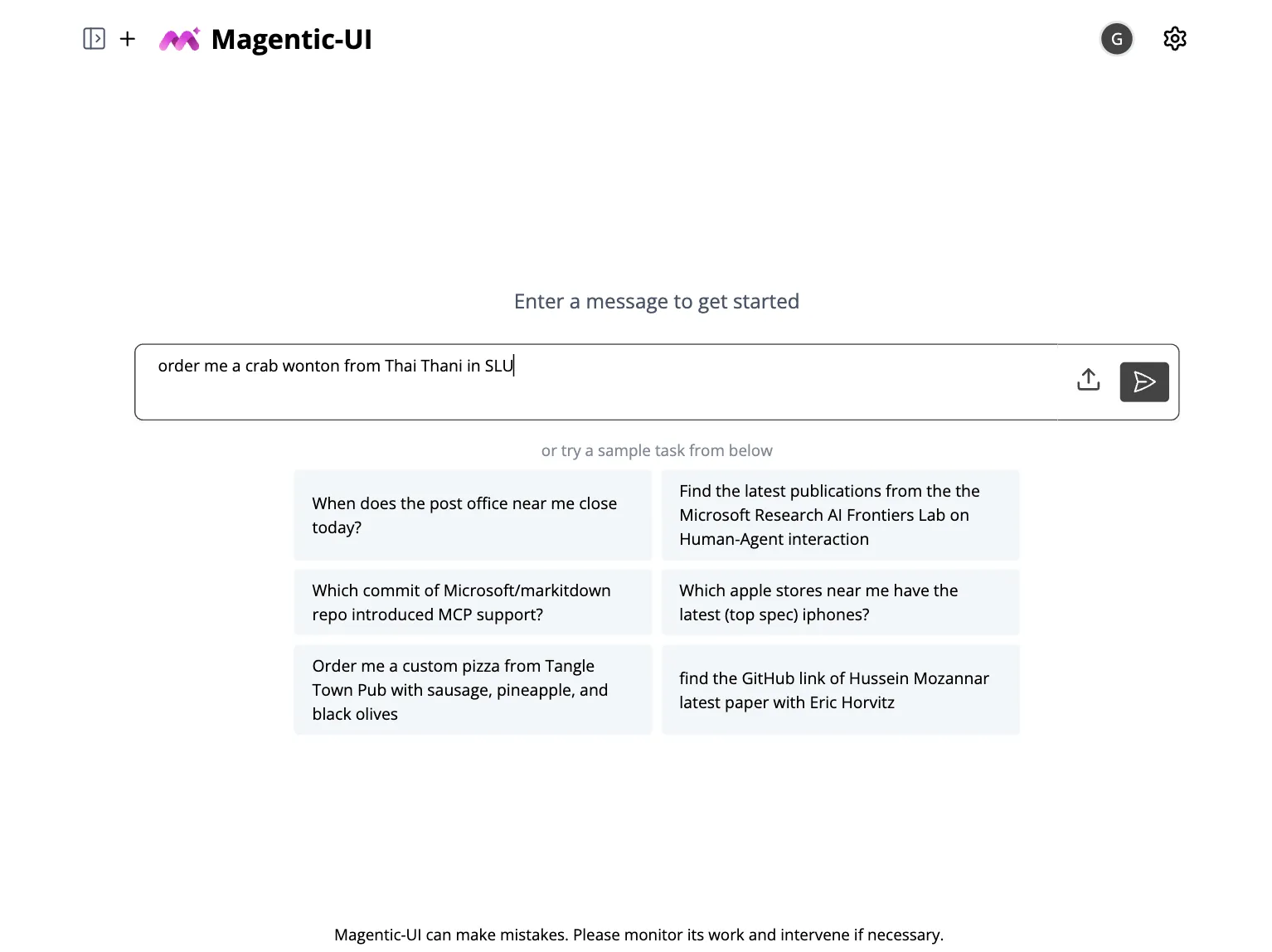This screenshot has width=1272, height=952.
Task: Click the 'Magentic-UI can make mistakes' disclaimer
Action: pos(638,935)
